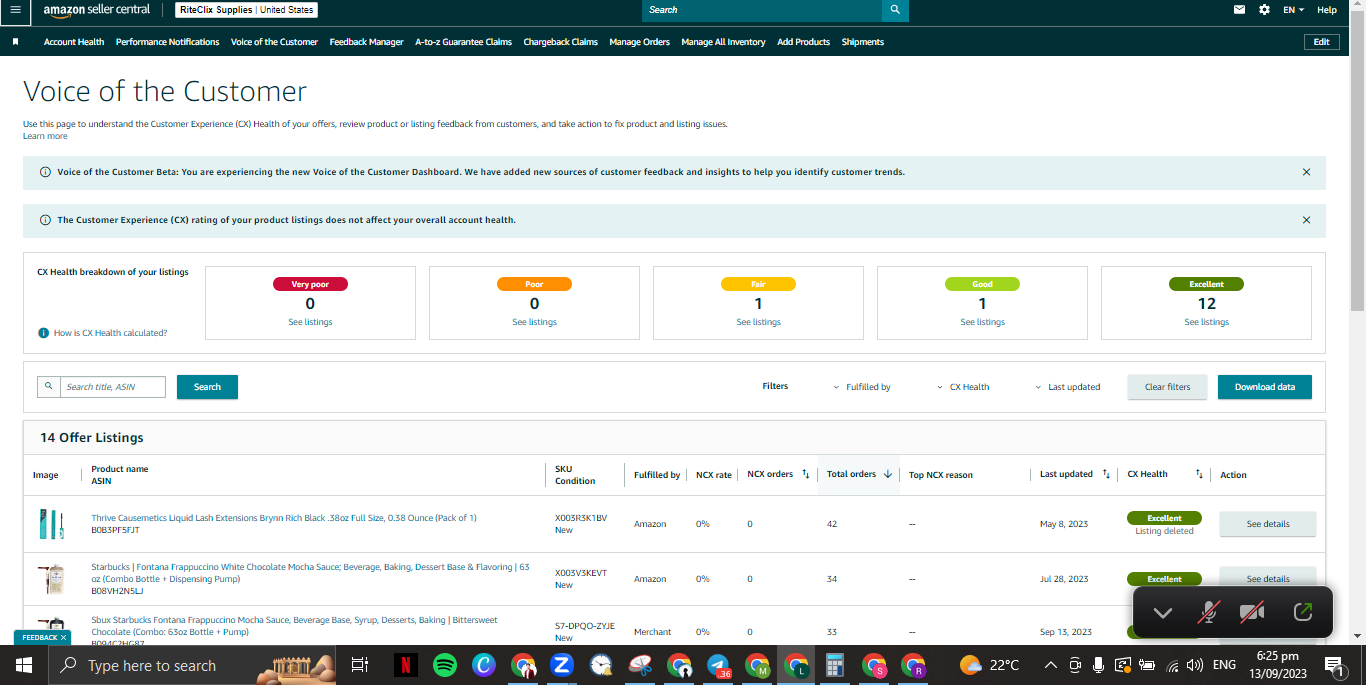
Task: Open Telegram from the taskbar
Action: (x=717, y=665)
